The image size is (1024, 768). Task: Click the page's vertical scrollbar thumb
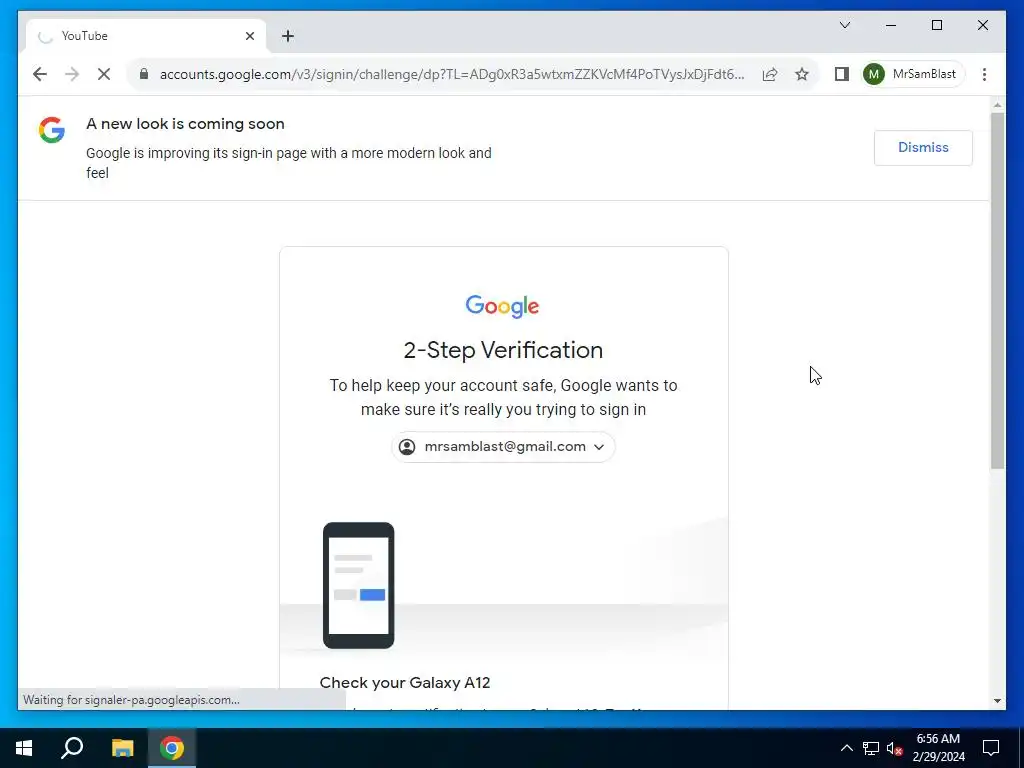pos(997,291)
